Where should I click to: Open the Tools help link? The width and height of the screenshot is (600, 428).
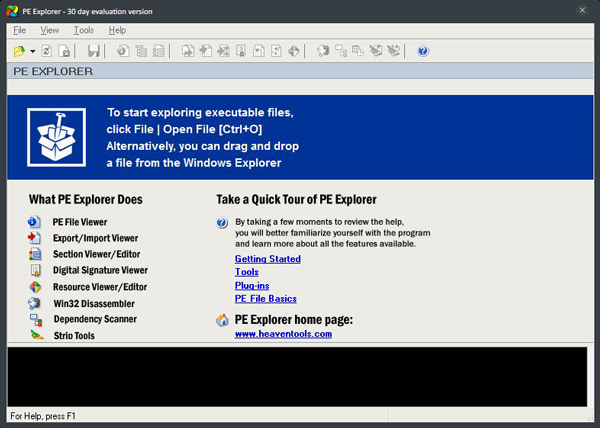coord(246,272)
